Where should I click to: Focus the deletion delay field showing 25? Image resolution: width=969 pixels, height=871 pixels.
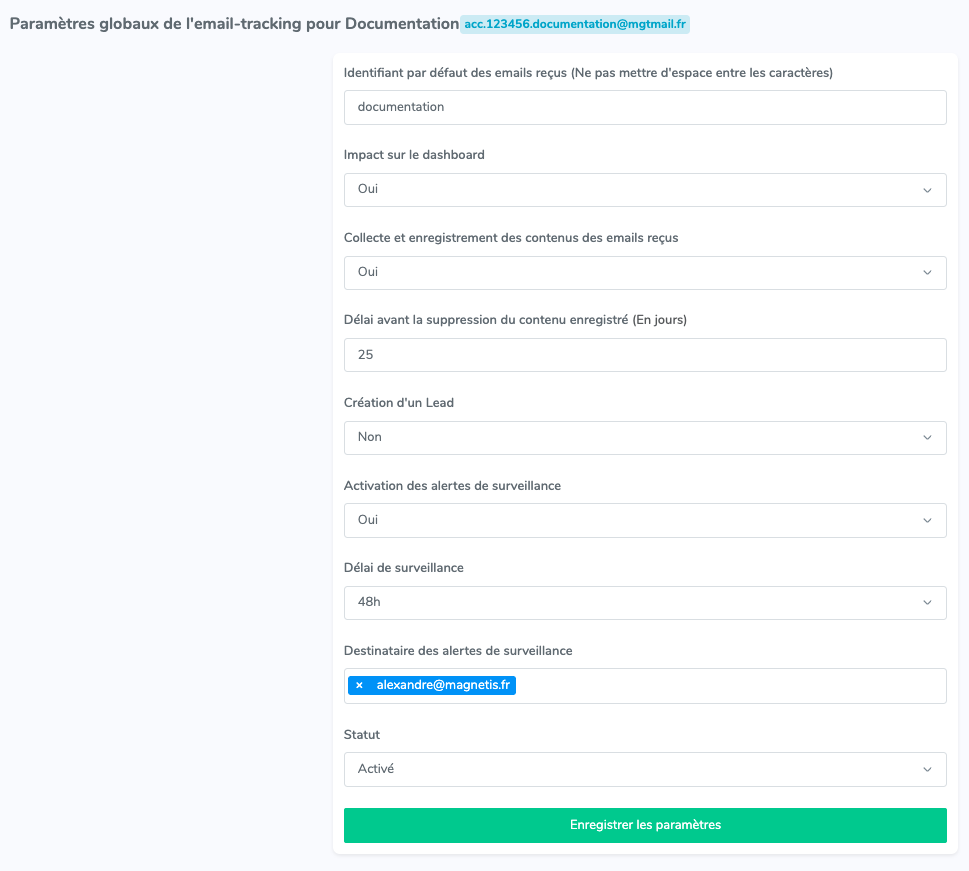[x=645, y=355]
